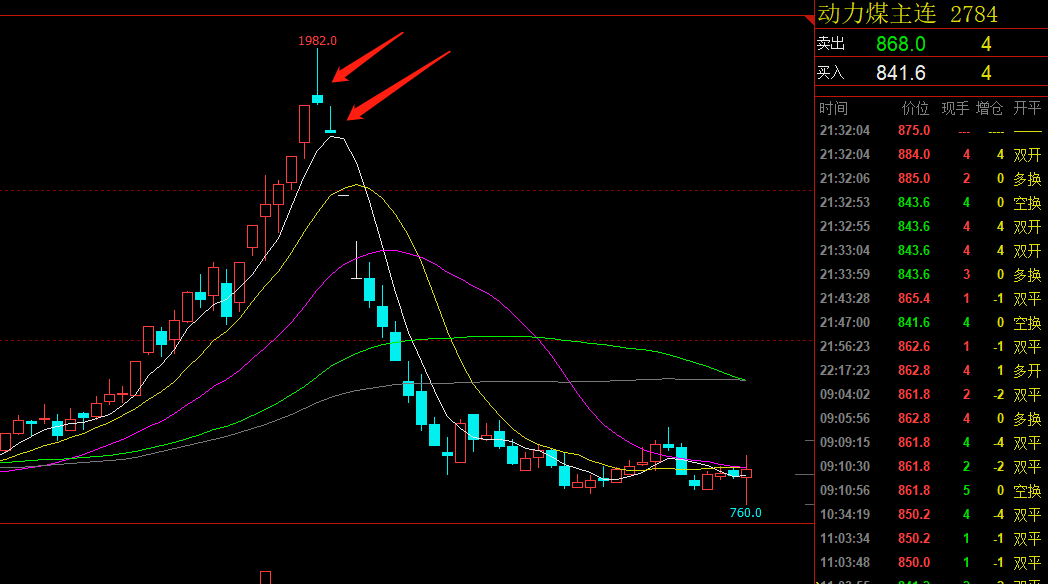This screenshot has height=584, width=1048.
Task: Click 双平 in the 21:43:28 row
Action: point(1027,299)
